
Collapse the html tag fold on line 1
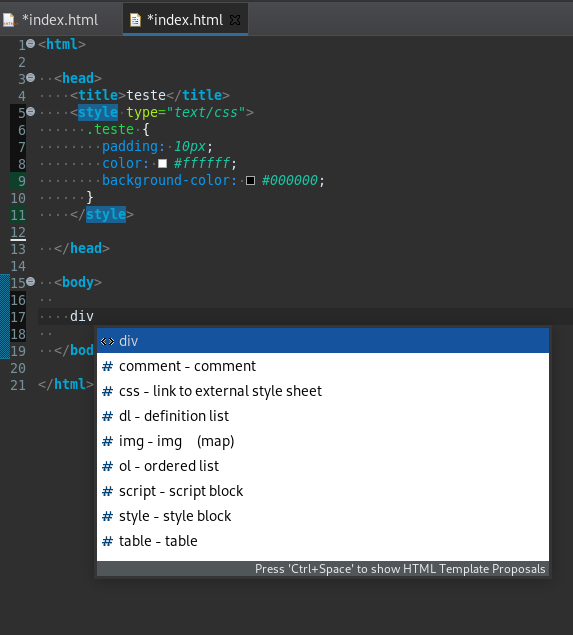pos(31,43)
